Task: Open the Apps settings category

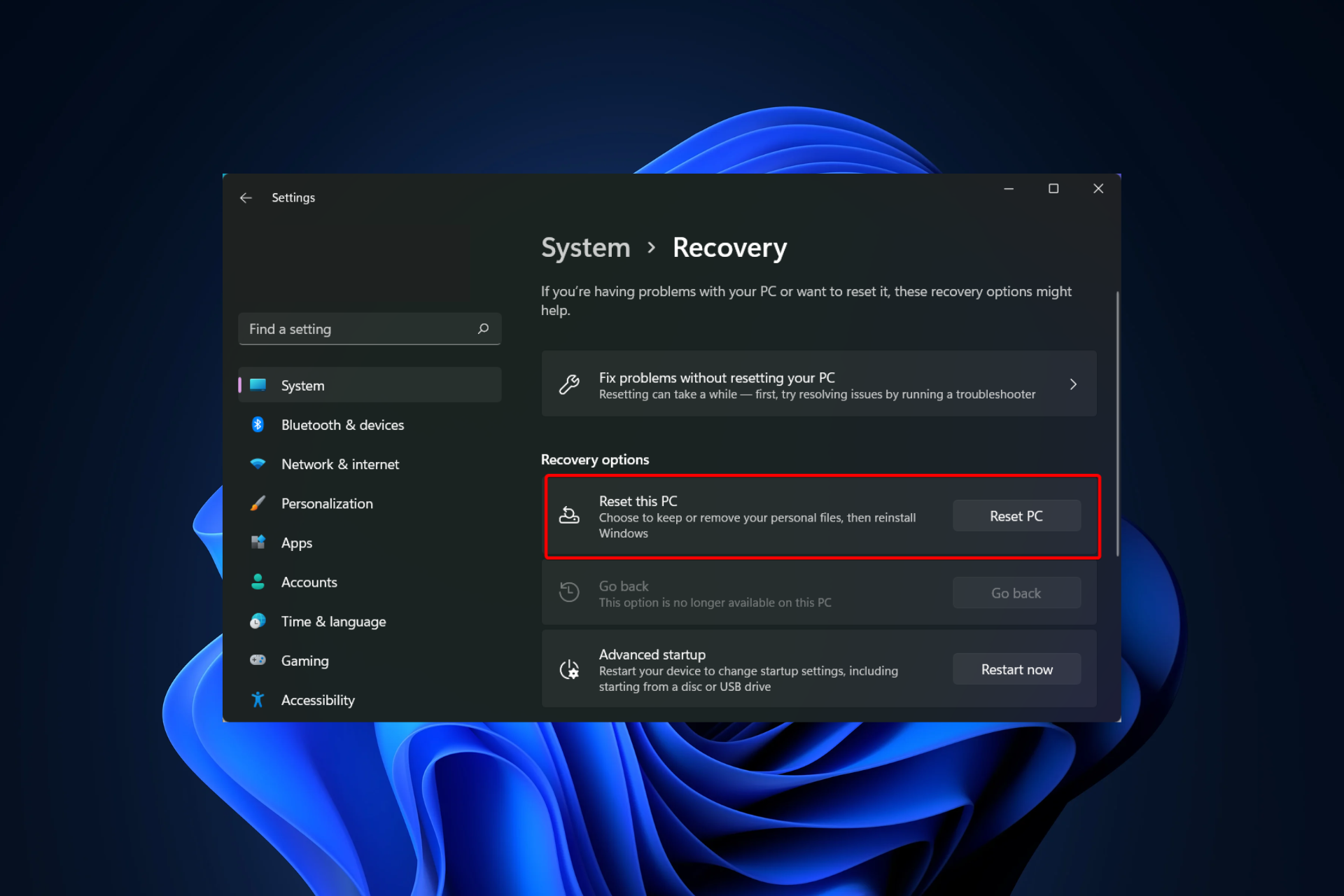Action: tap(297, 543)
